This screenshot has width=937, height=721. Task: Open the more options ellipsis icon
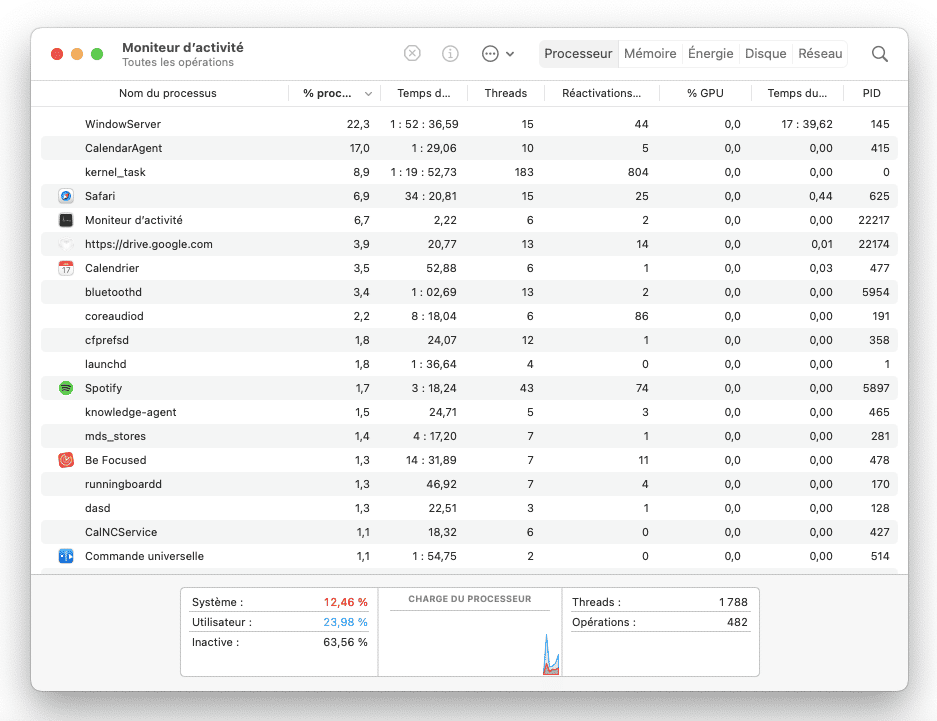(x=490, y=54)
